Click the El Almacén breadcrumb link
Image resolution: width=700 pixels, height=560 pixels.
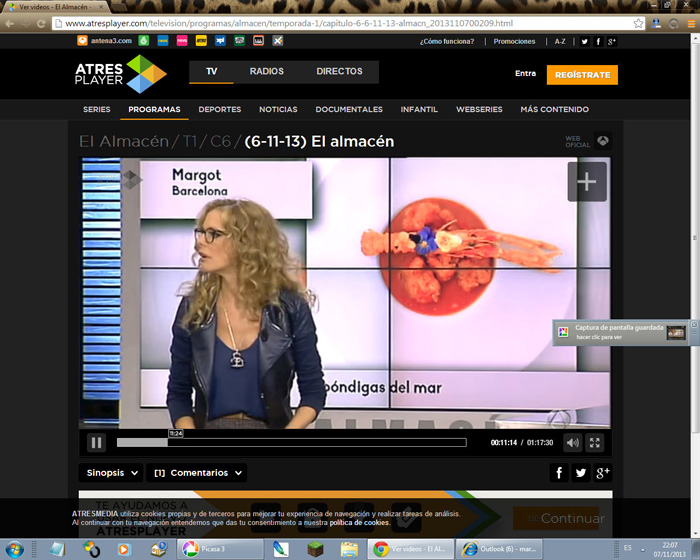[x=124, y=142]
